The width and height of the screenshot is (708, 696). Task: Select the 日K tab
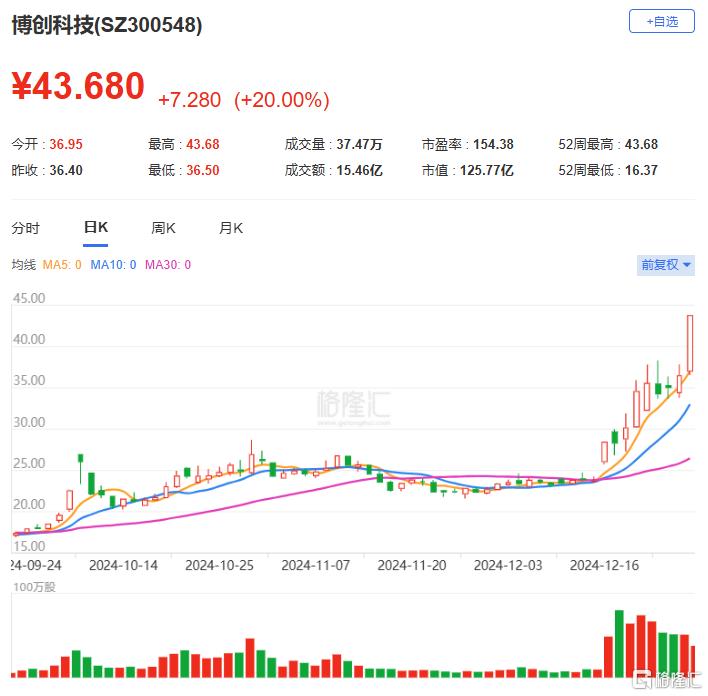[x=95, y=227]
